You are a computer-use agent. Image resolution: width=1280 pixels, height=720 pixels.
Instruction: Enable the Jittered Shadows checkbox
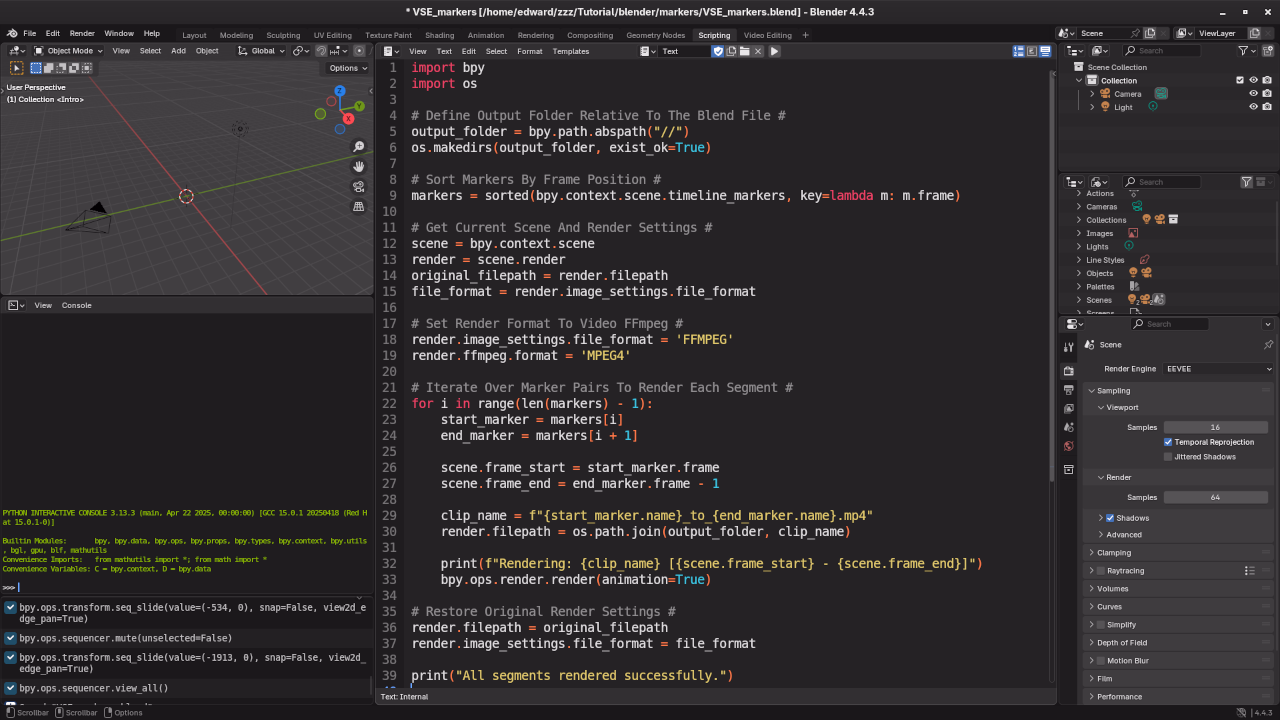click(x=1168, y=457)
